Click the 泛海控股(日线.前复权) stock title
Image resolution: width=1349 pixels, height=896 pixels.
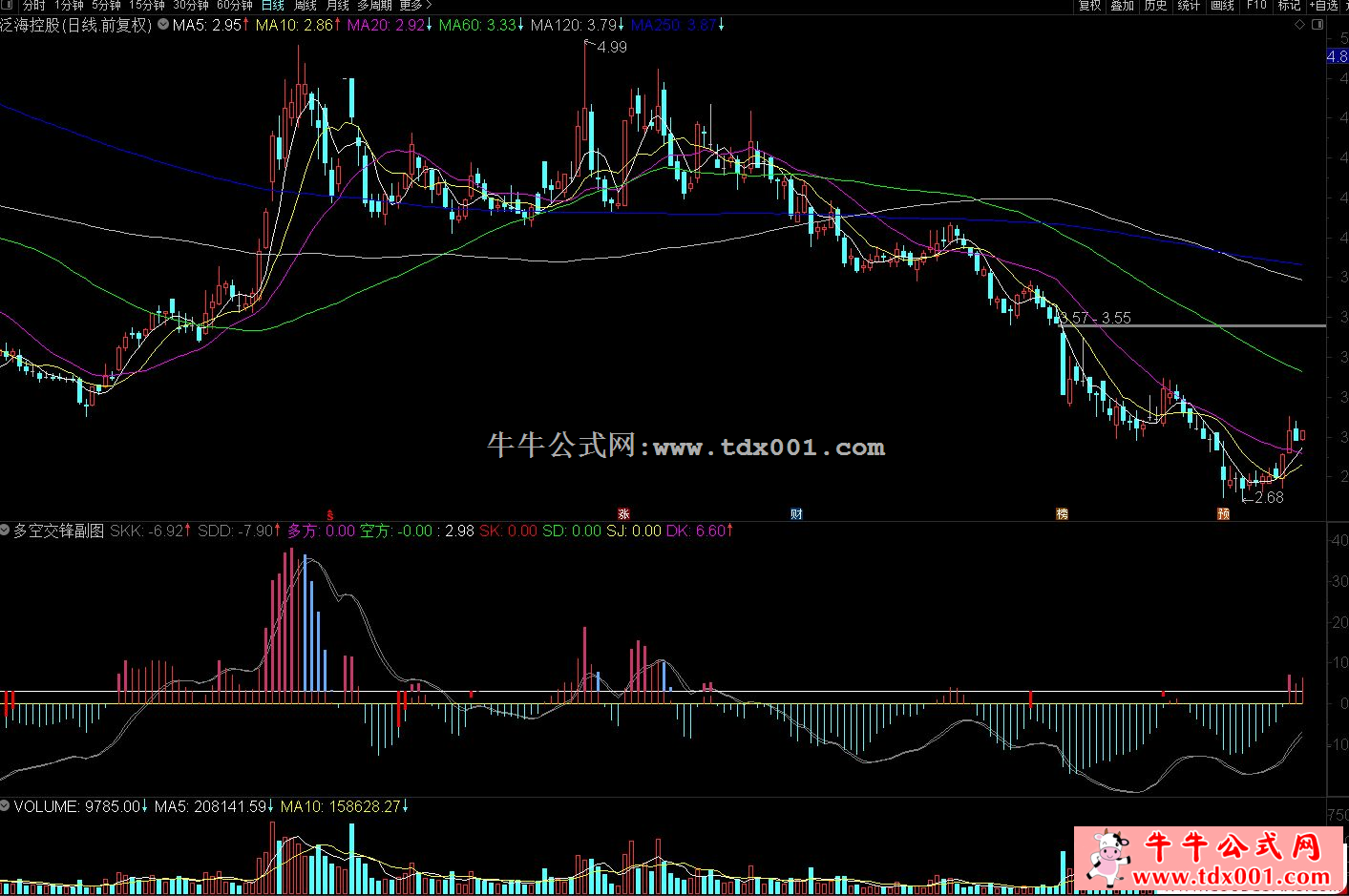[76, 25]
